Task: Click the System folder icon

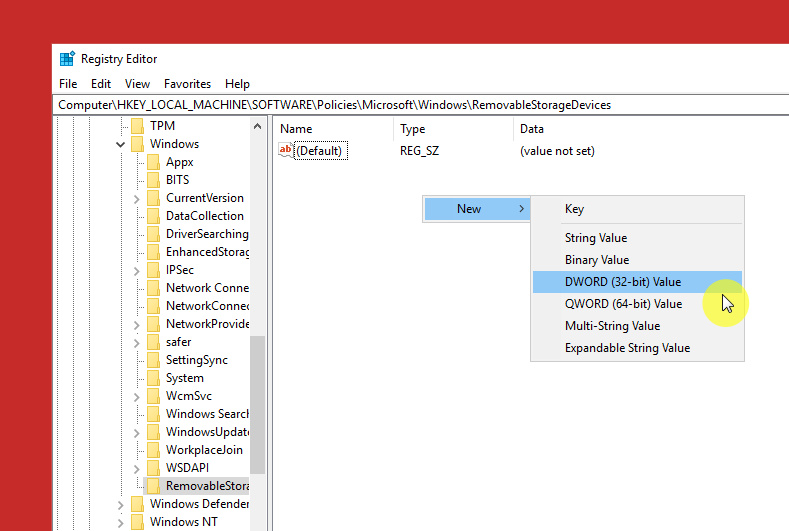Action: tap(153, 378)
